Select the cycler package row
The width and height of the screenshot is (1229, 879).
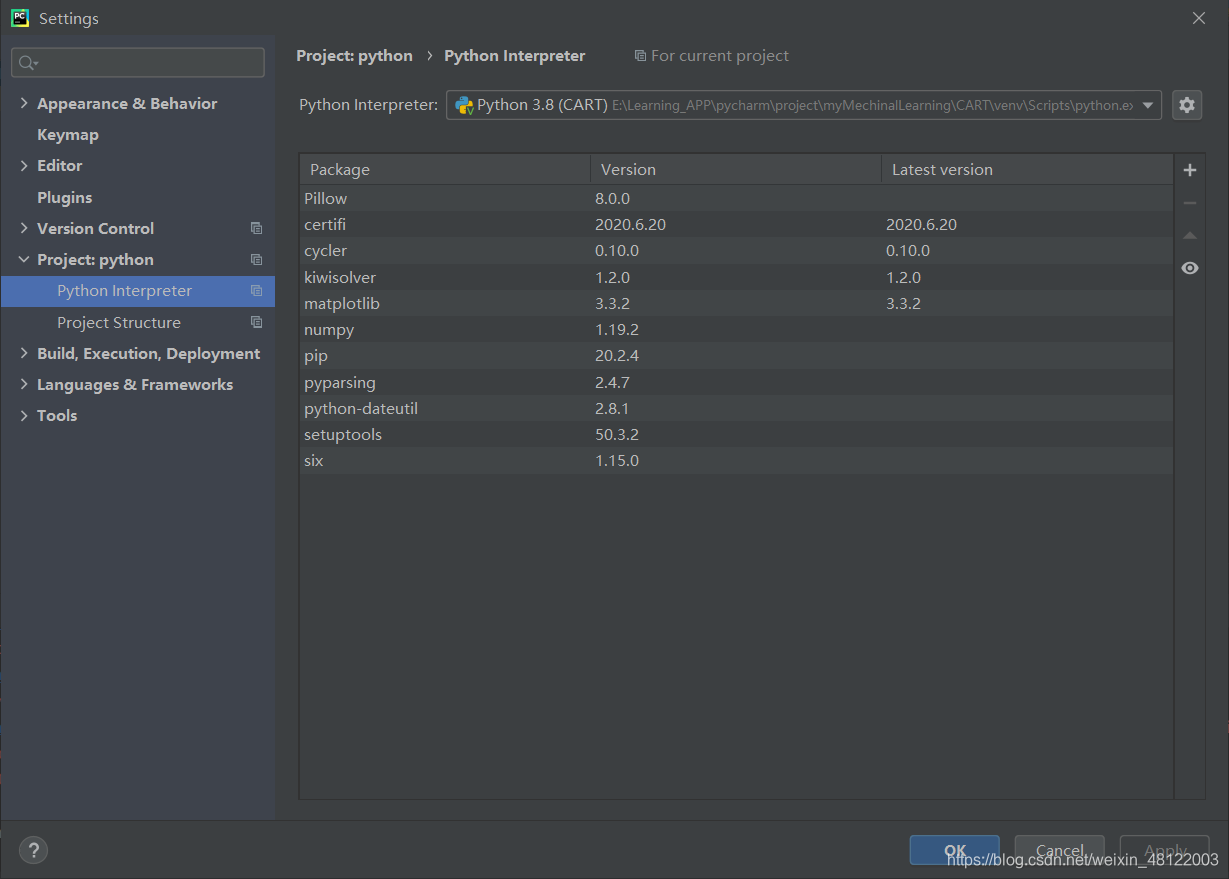tap(736, 251)
